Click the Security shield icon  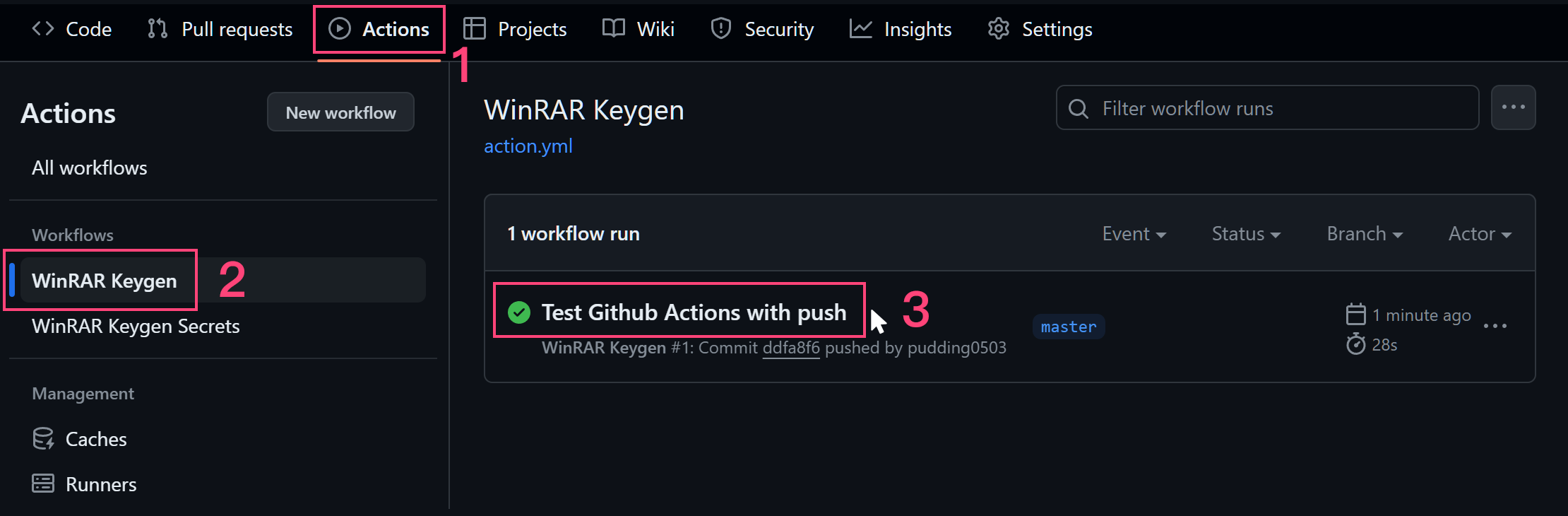point(720,29)
